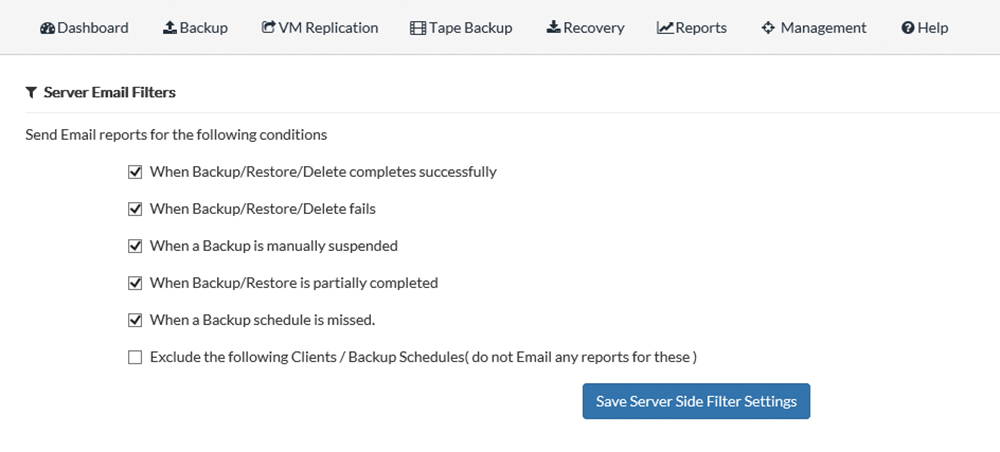Uncheck 'Backup/Restore/Delete fails' checkbox
1000x452 pixels.
point(135,209)
